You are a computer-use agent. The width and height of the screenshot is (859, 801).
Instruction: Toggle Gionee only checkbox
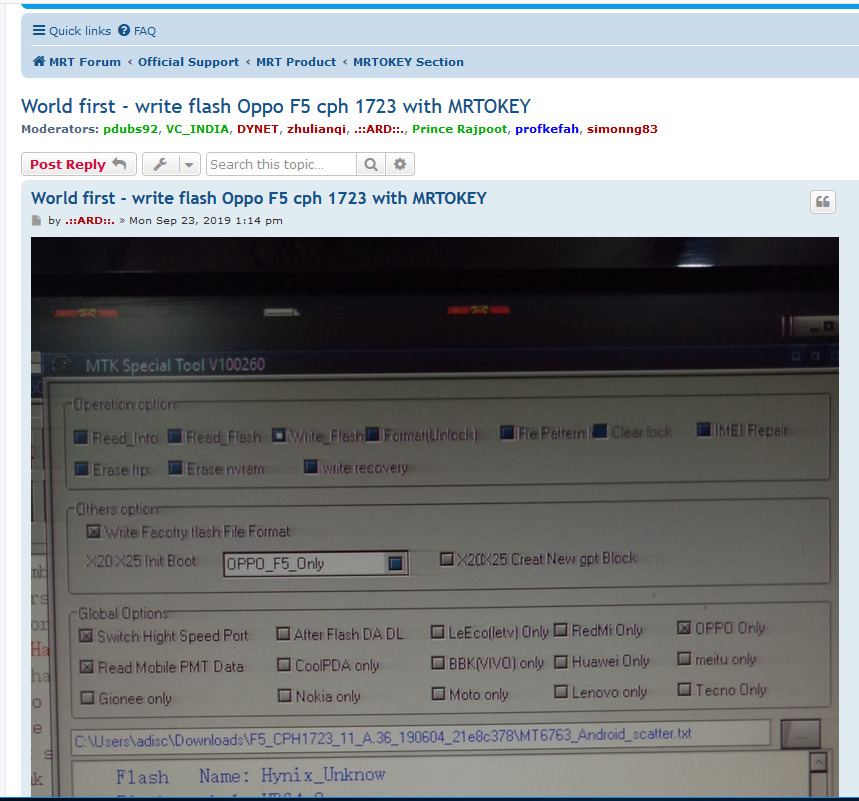point(87,698)
